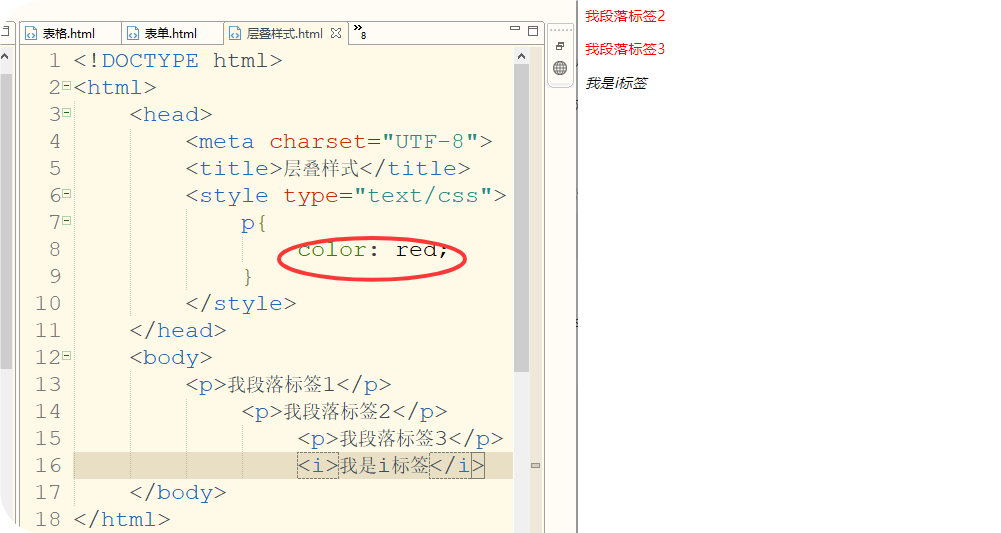Show hidden editor tabs list (»8)
The height and width of the screenshot is (533, 1001).
pyautogui.click(x=360, y=31)
